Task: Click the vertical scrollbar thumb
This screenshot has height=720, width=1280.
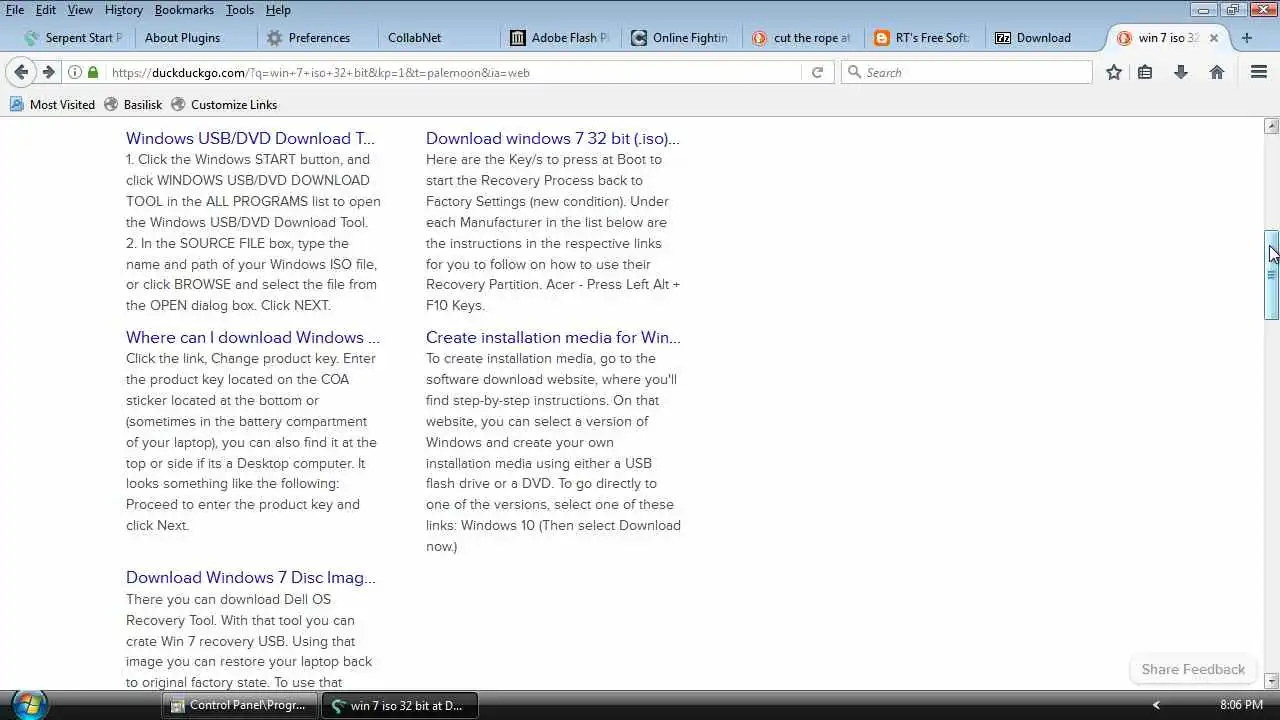Action: click(1272, 274)
